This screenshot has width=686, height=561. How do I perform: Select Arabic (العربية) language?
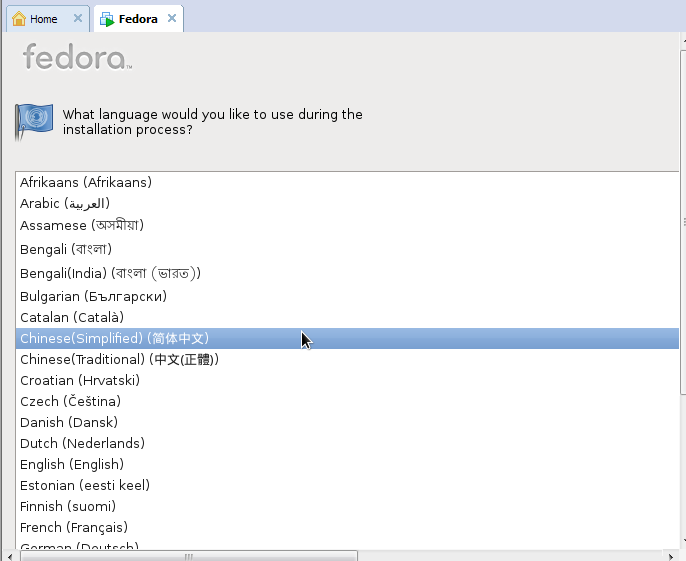point(347,203)
